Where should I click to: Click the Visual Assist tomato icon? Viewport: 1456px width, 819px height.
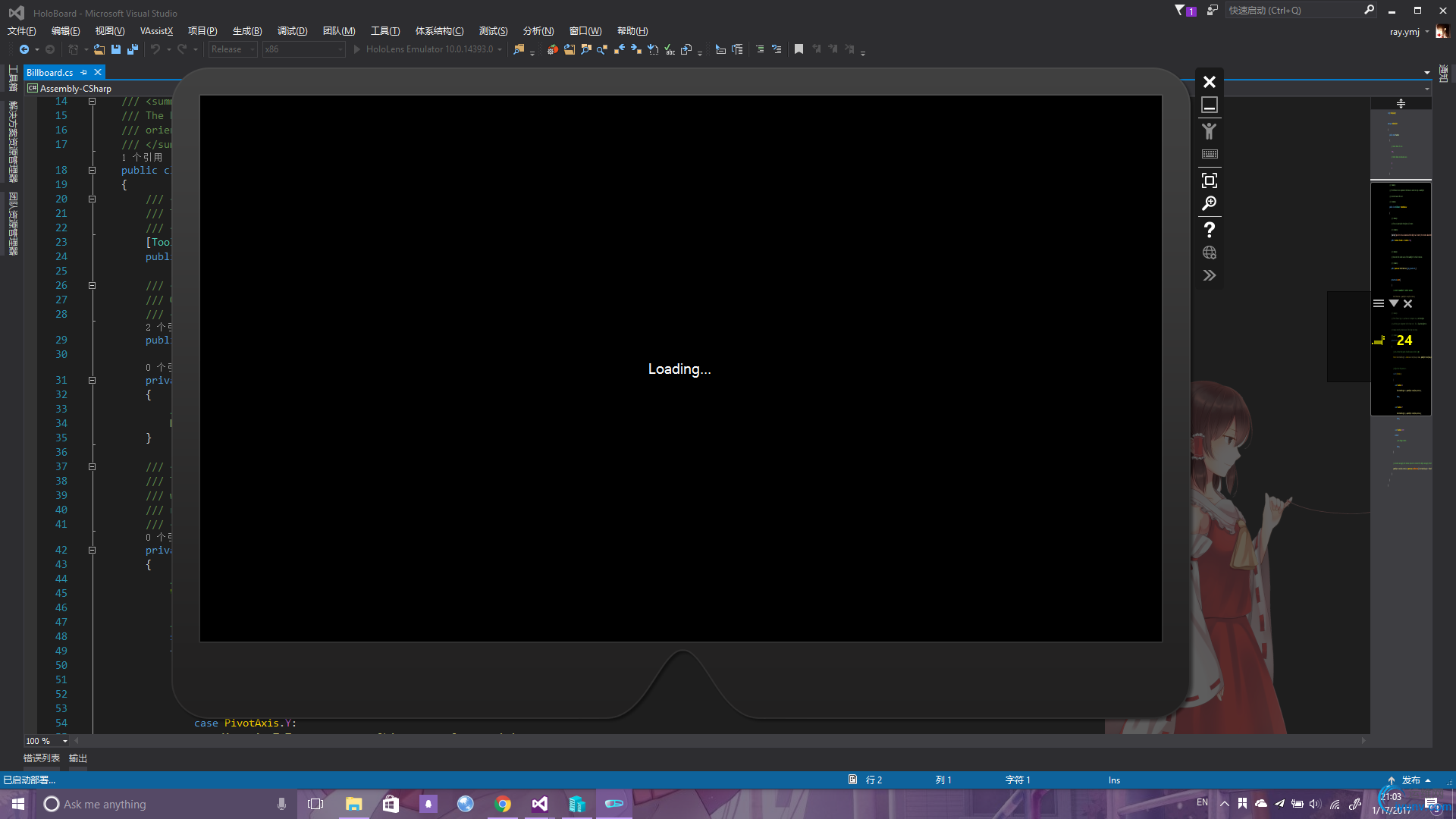tap(553, 49)
